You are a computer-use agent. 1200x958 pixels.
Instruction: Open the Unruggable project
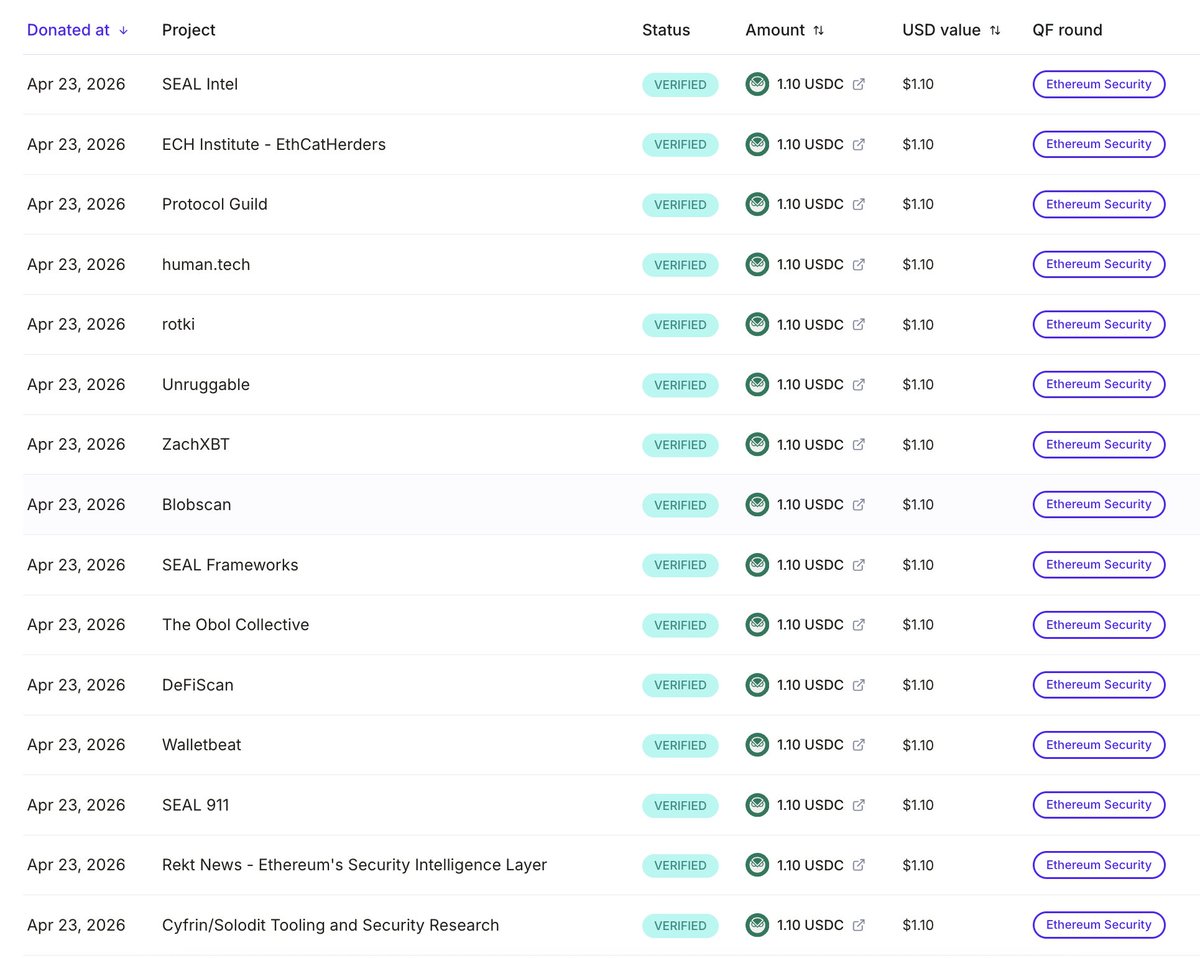[x=206, y=384]
